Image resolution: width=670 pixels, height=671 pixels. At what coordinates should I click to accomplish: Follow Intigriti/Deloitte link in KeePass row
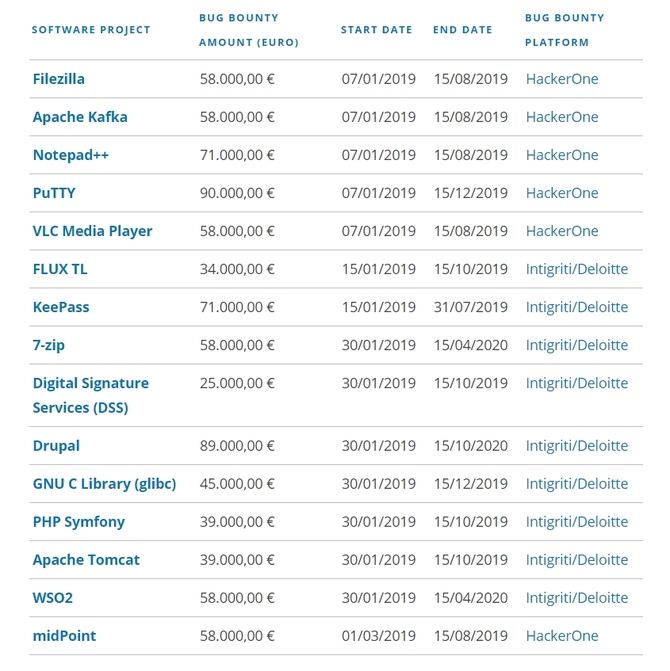[x=577, y=307]
